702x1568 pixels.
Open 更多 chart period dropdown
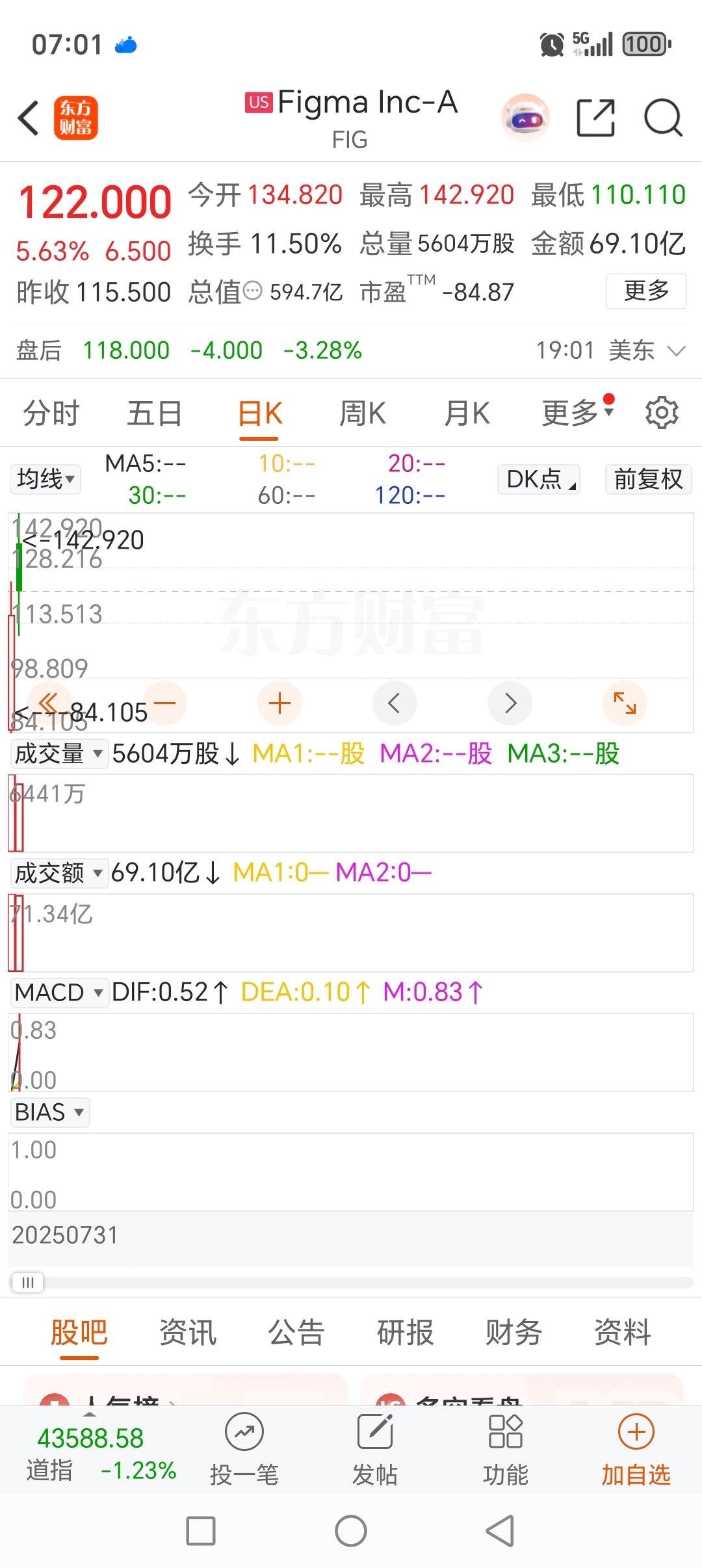(x=577, y=413)
